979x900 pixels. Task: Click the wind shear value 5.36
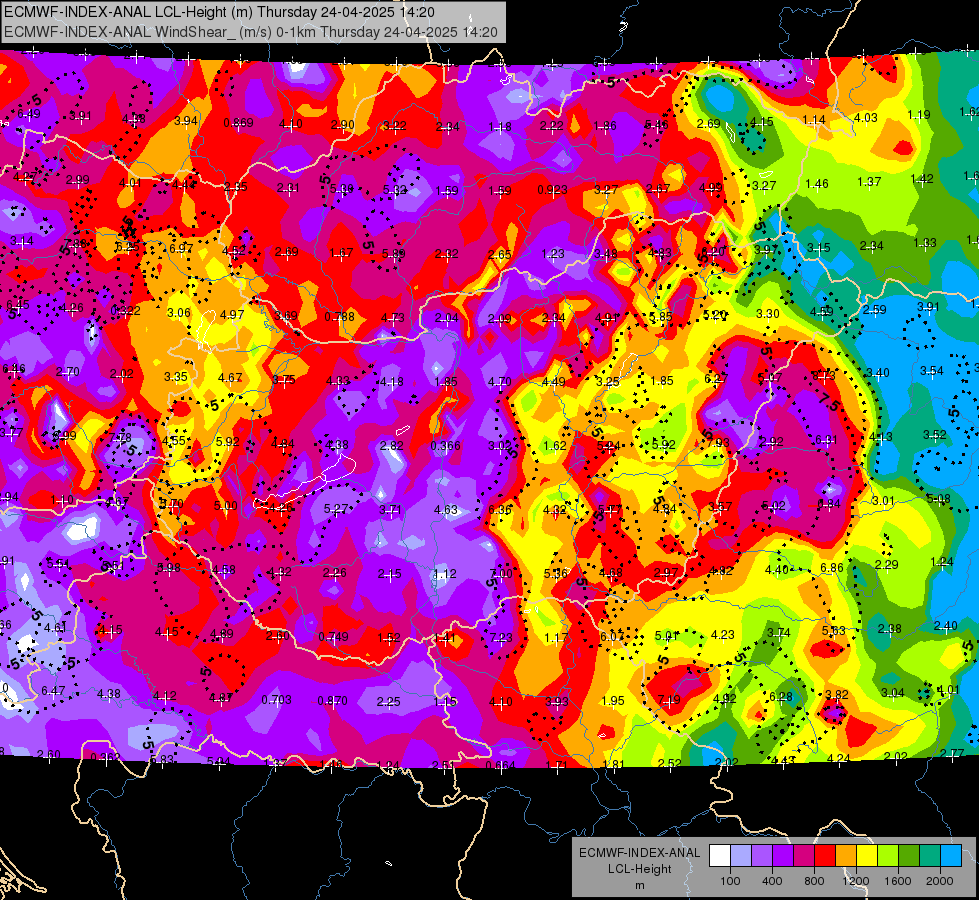tap(556, 573)
